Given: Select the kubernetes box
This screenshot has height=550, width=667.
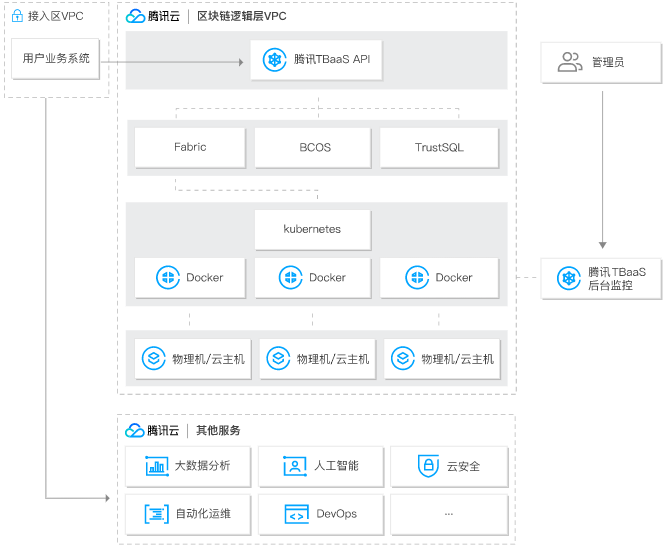Looking at the screenshot, I should click(313, 230).
